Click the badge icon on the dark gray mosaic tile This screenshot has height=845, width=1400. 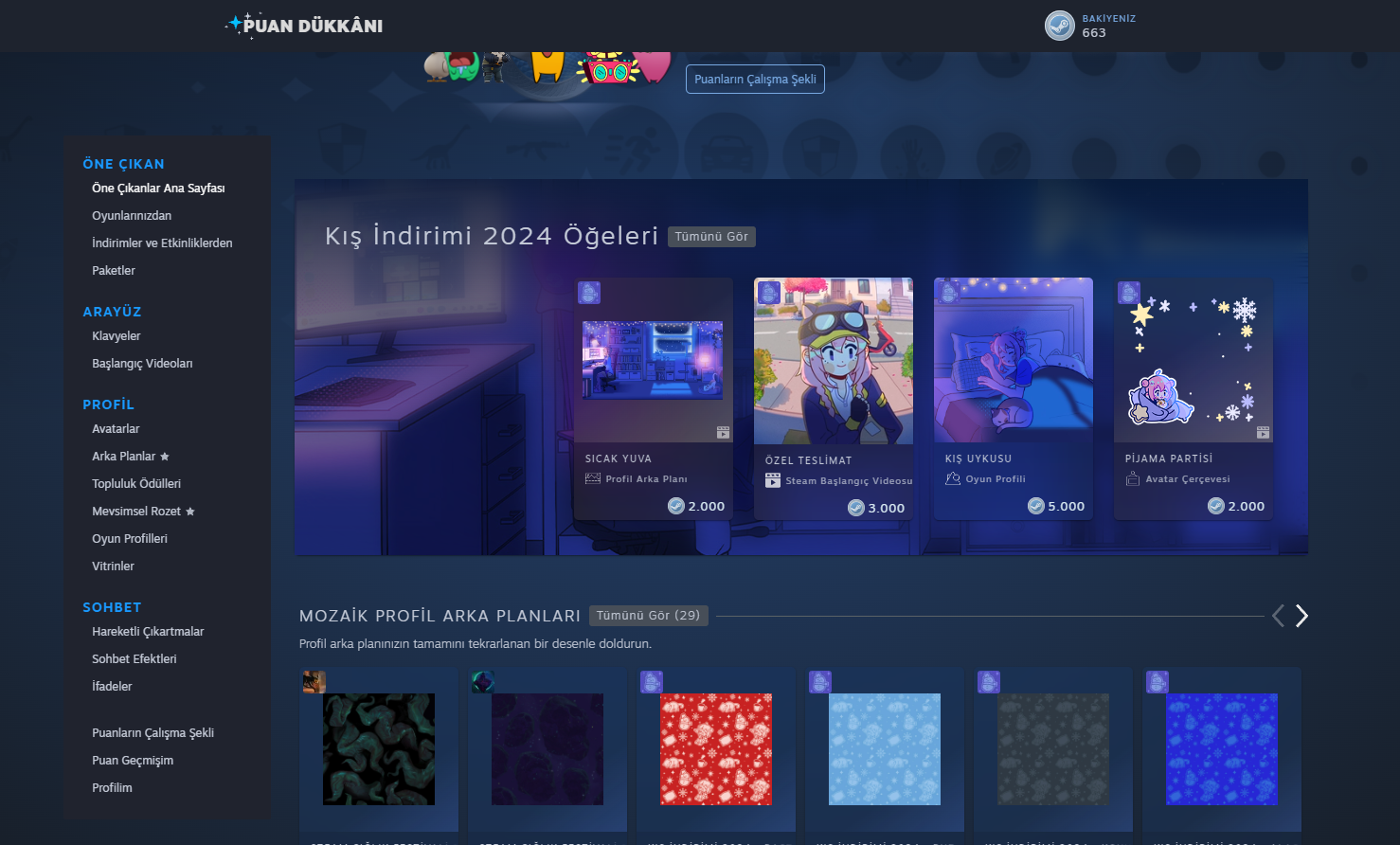pos(989,682)
